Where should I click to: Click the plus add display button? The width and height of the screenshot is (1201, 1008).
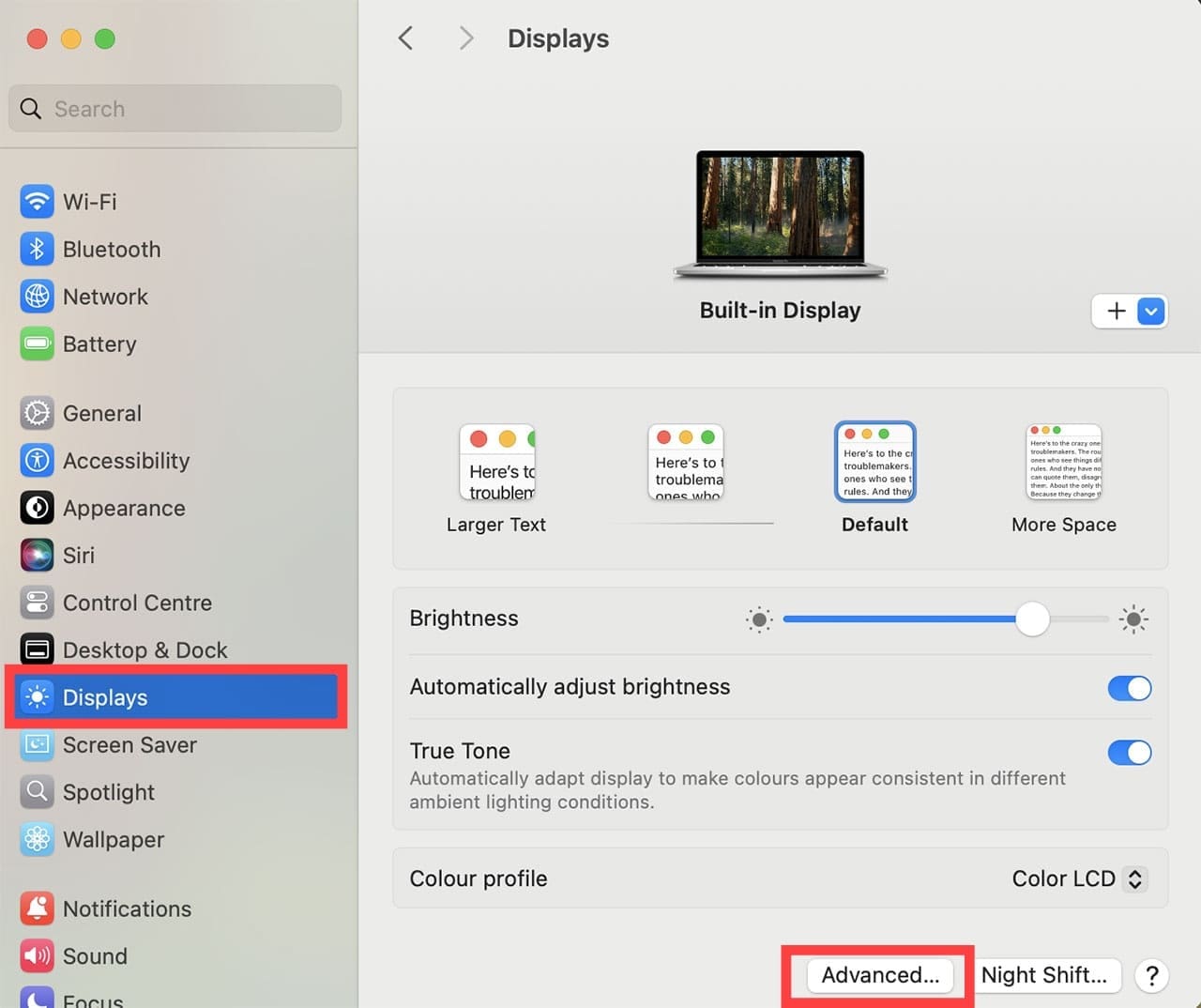pyautogui.click(x=1116, y=311)
